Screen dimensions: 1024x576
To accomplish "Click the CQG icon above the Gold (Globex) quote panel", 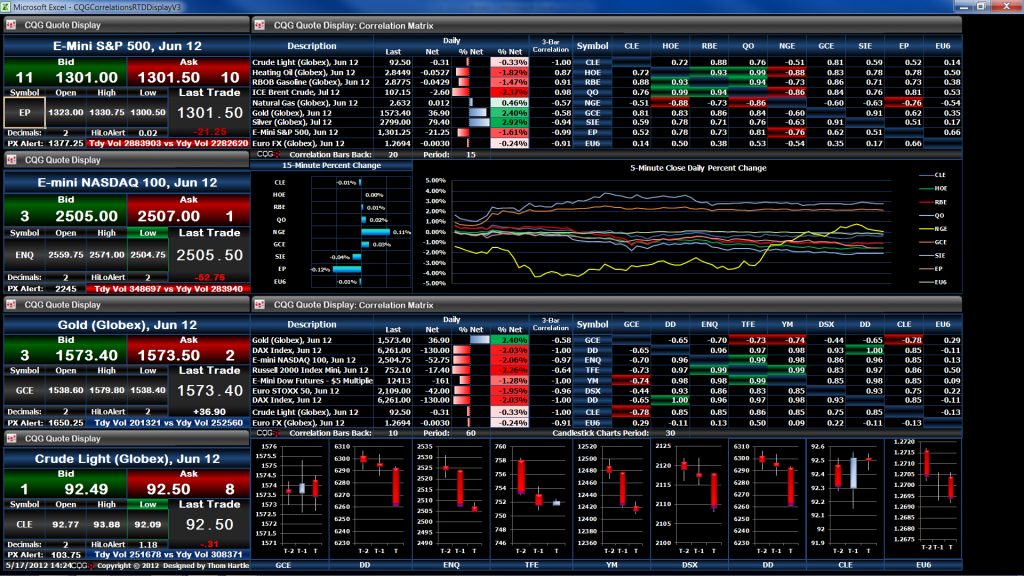I will tap(11, 304).
